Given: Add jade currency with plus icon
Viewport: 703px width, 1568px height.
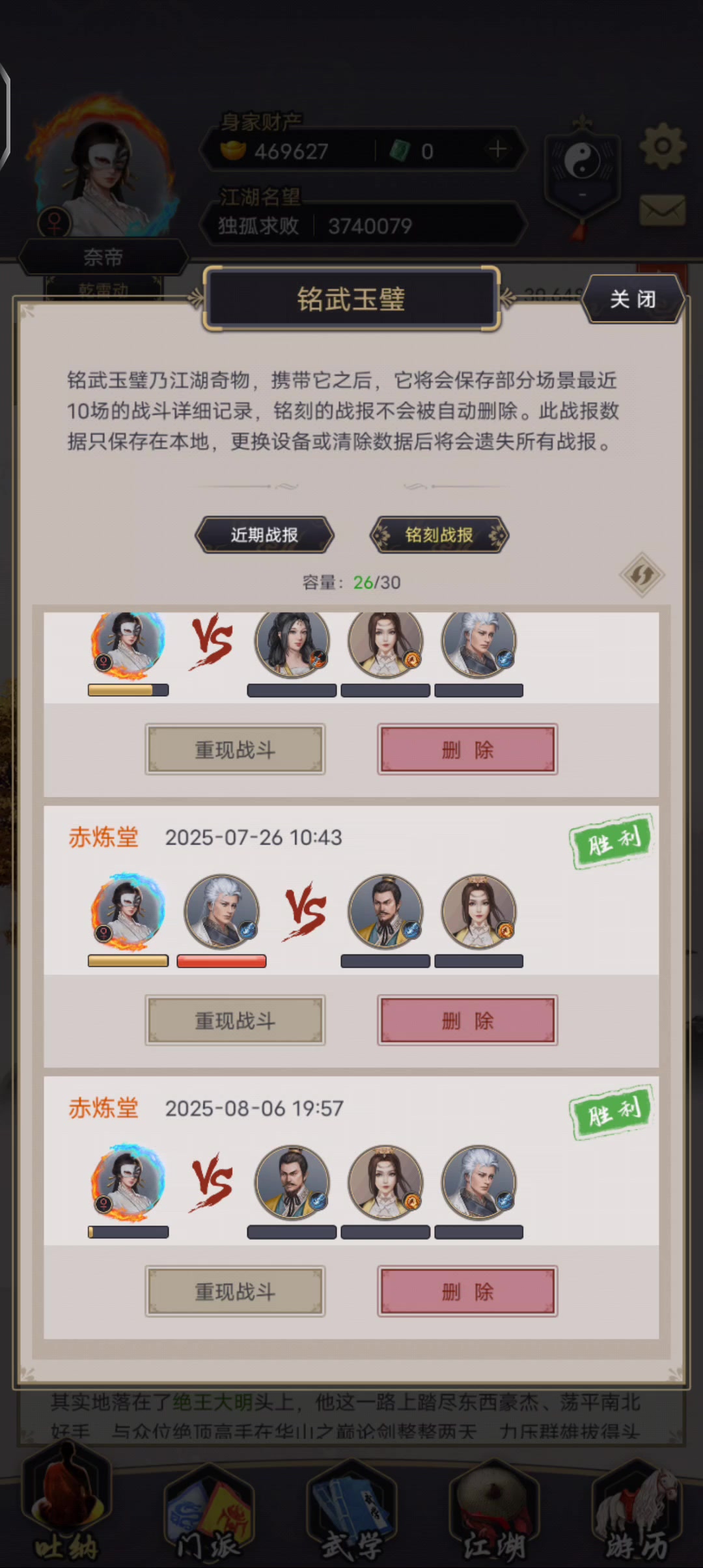Looking at the screenshot, I should point(498,150).
